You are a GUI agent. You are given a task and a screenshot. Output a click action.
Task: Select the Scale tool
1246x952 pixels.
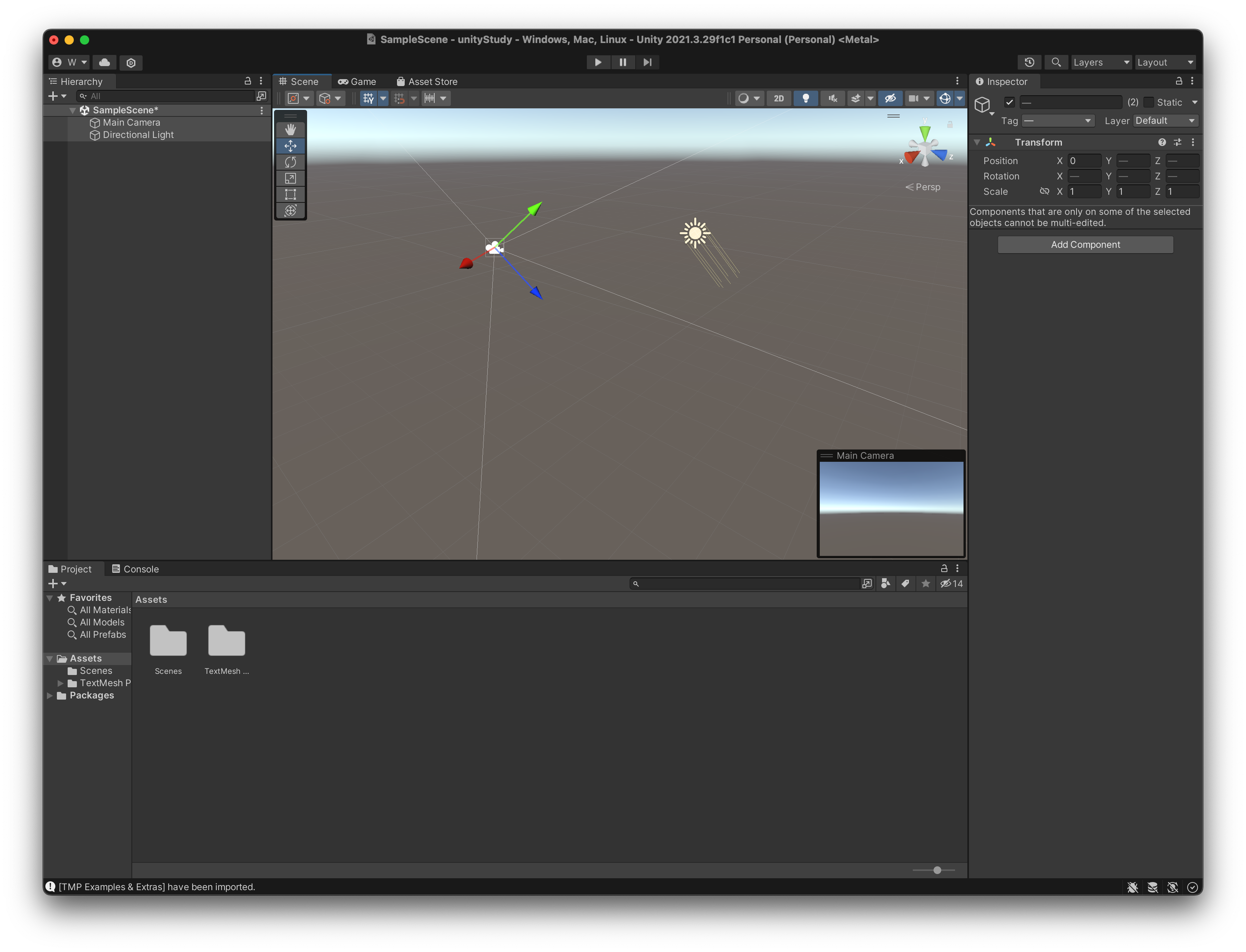click(x=290, y=178)
